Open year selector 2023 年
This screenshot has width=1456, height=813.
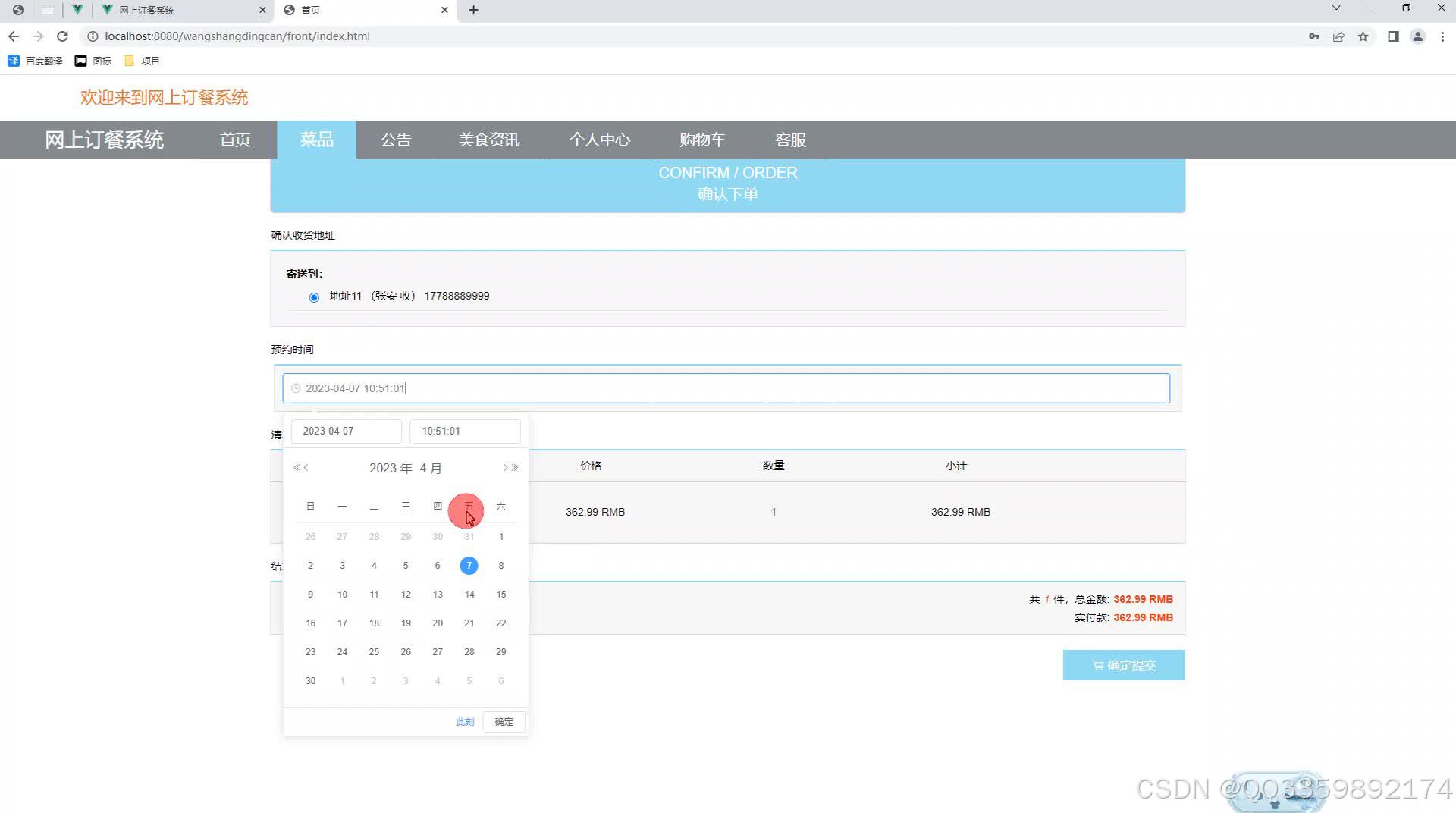click(391, 468)
